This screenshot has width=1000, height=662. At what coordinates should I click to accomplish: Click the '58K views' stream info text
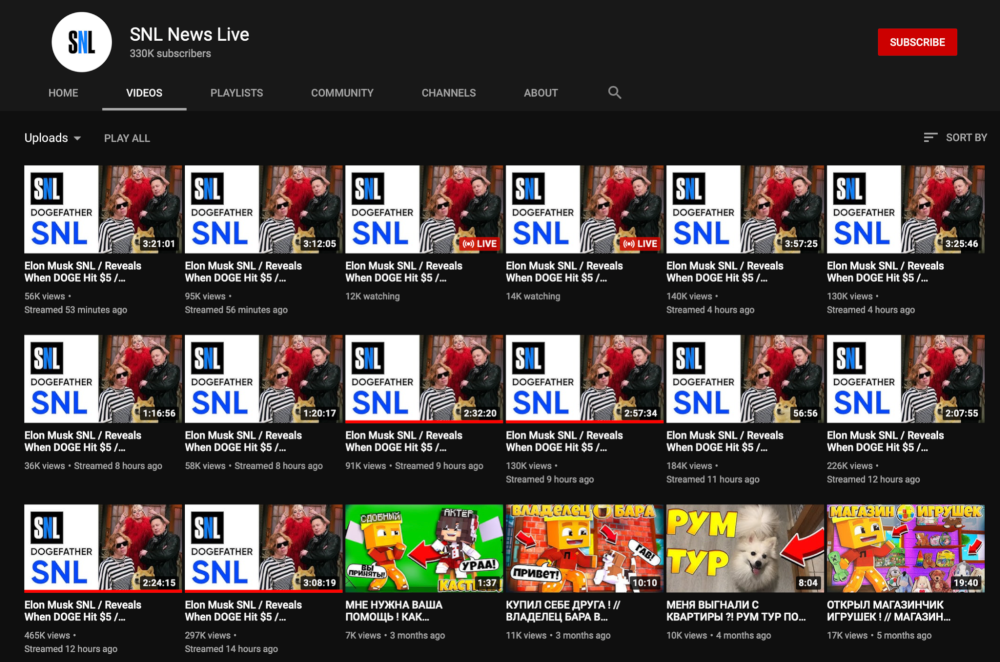(x=254, y=466)
